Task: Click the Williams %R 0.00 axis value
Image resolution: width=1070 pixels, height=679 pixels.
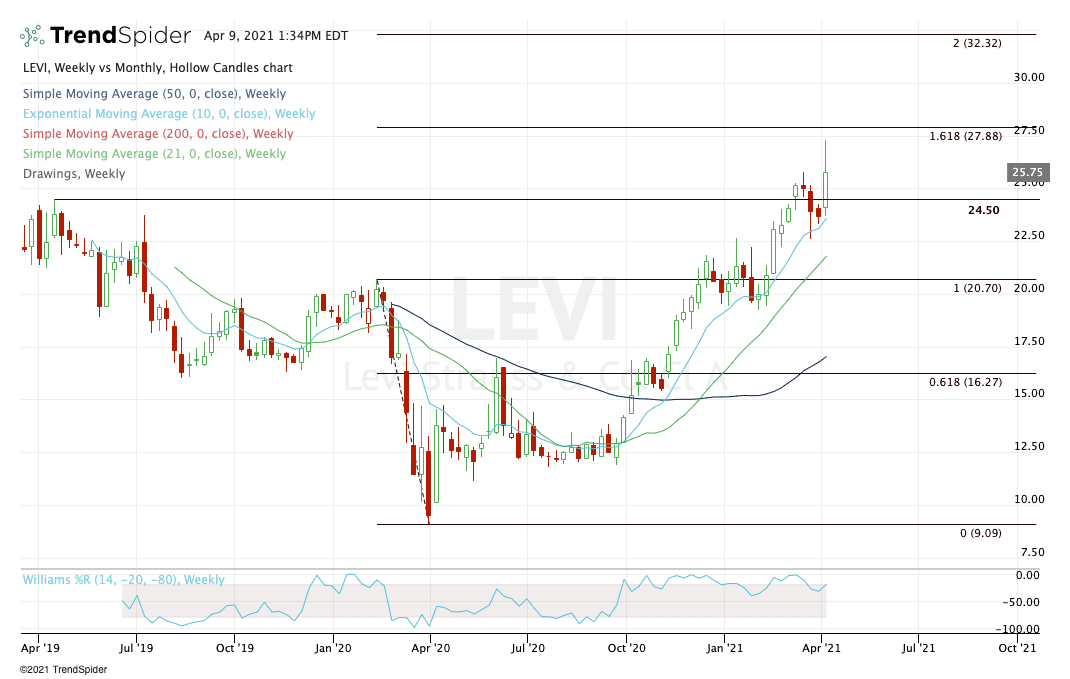Action: (x=1028, y=575)
